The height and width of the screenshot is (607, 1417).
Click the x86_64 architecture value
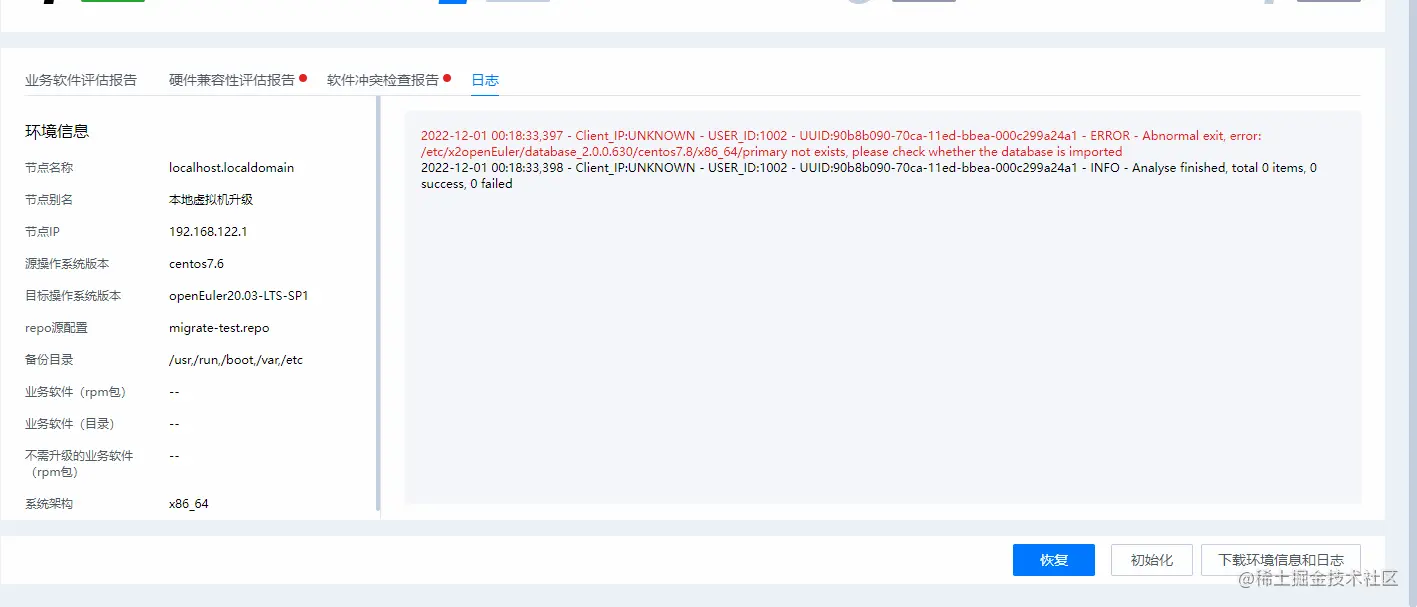pyautogui.click(x=189, y=504)
